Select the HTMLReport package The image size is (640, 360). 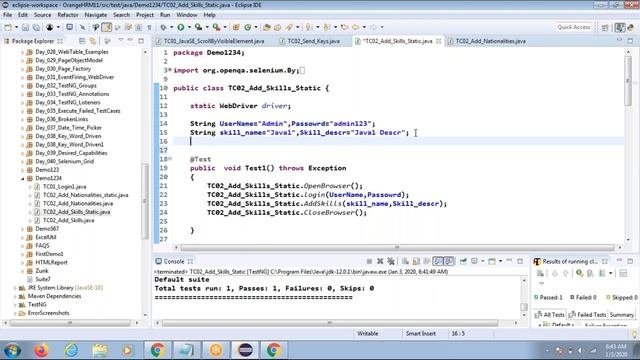point(51,262)
